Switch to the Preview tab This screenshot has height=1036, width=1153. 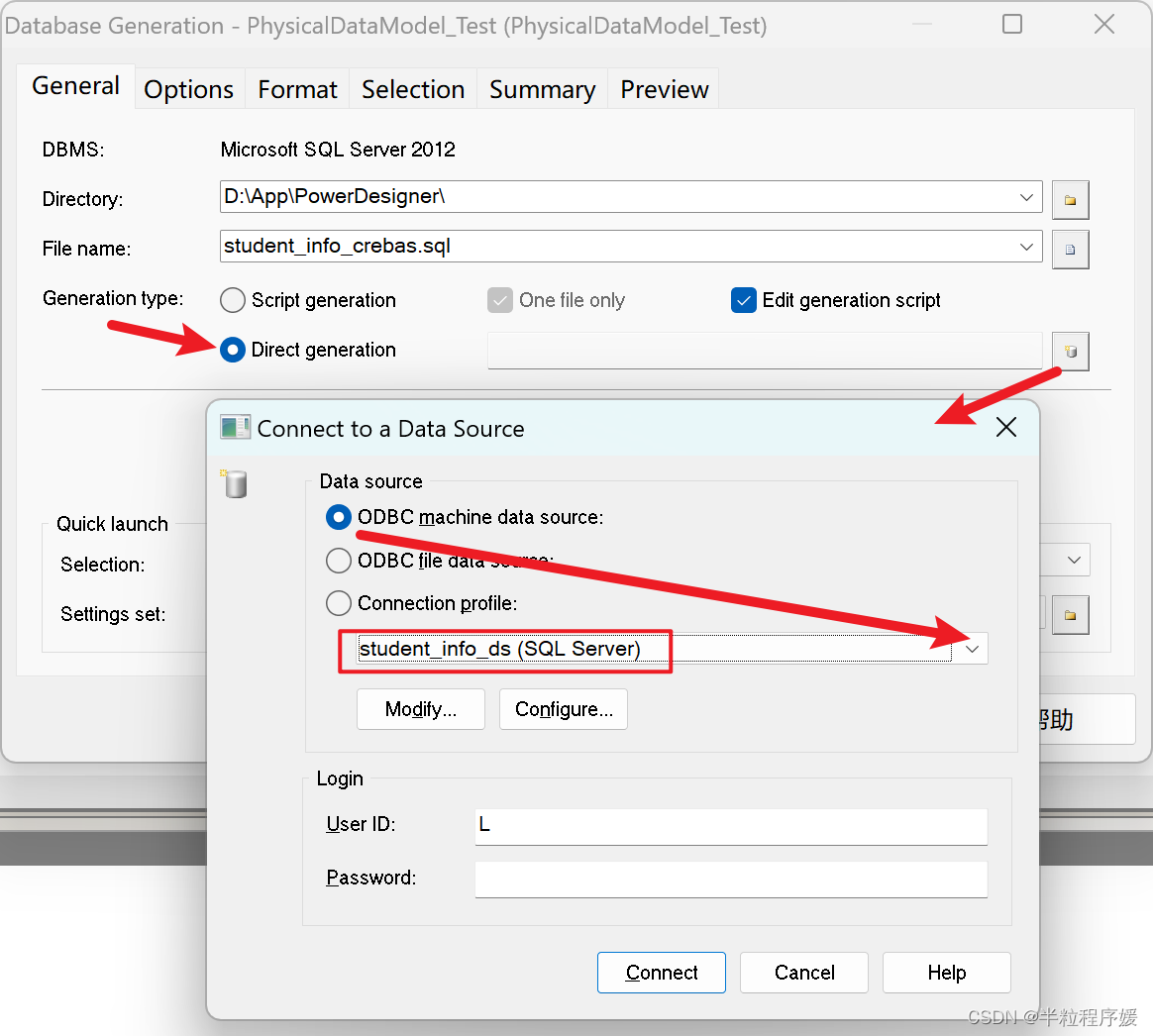pyautogui.click(x=663, y=88)
